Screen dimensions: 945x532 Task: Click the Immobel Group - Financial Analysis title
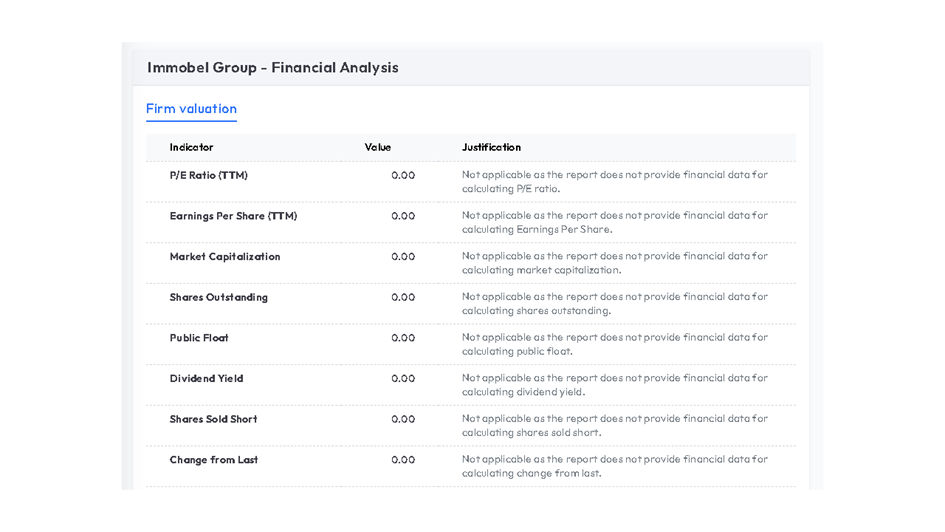(272, 68)
